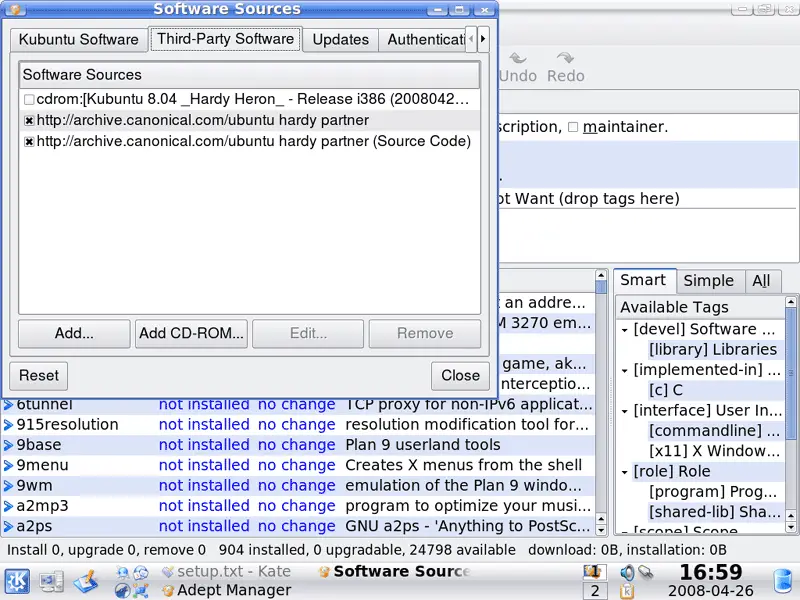The image size is (800, 600).
Task: Open the Software Sources window menu icon
Action: [x=15, y=9]
